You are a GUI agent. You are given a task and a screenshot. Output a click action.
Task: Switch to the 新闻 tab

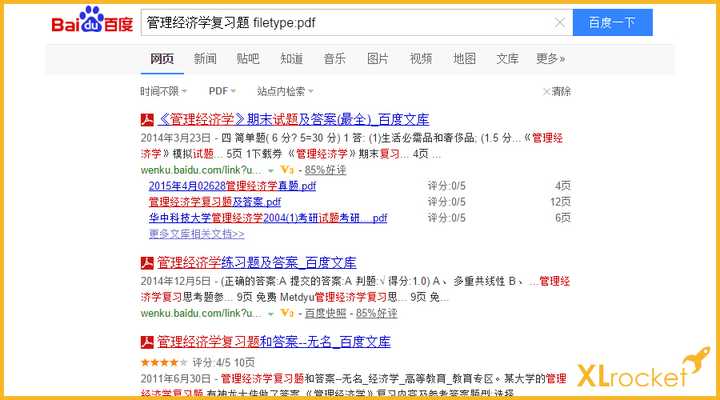click(205, 58)
